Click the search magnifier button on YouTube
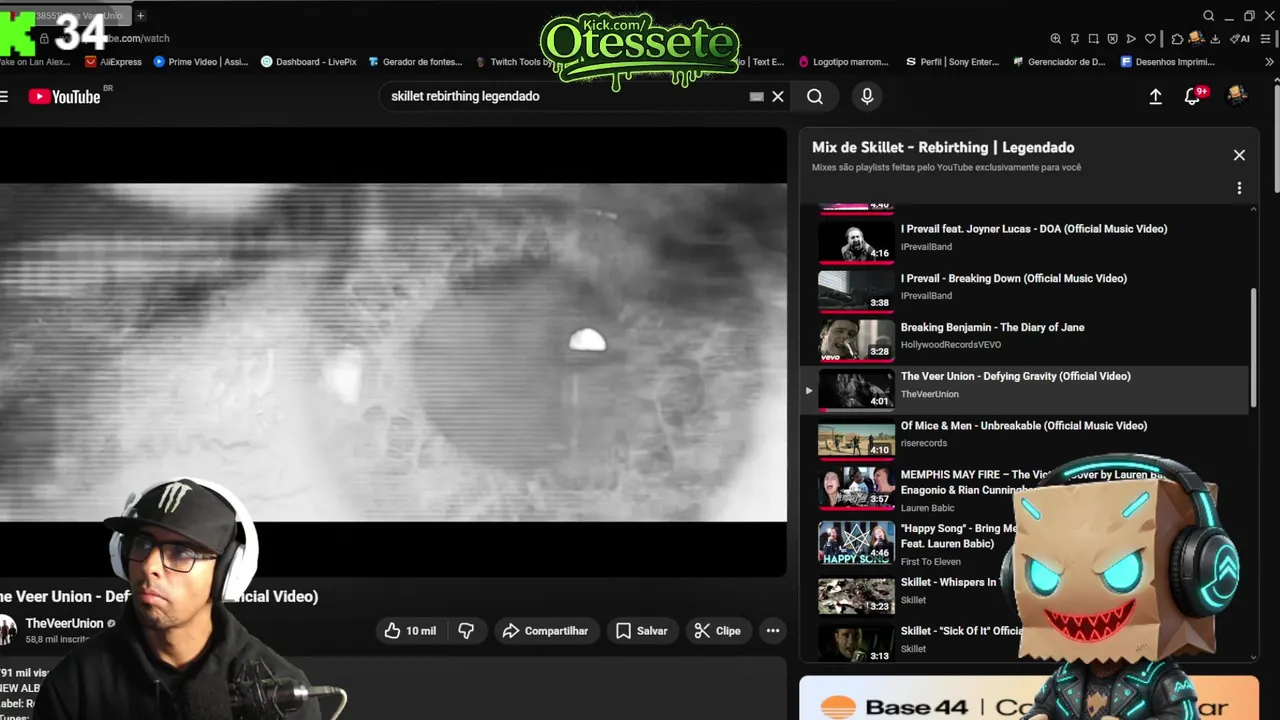This screenshot has height=720, width=1280. [815, 96]
